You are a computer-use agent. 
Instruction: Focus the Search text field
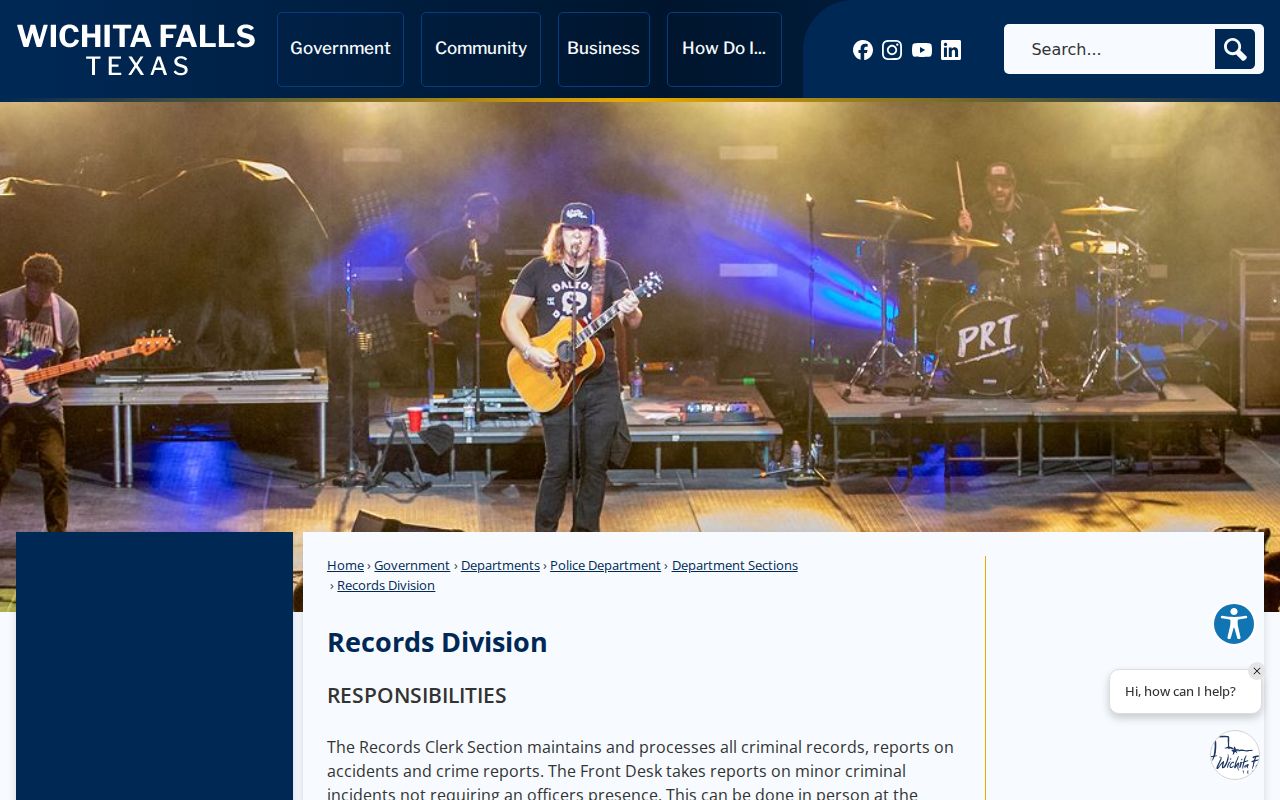tap(1110, 49)
